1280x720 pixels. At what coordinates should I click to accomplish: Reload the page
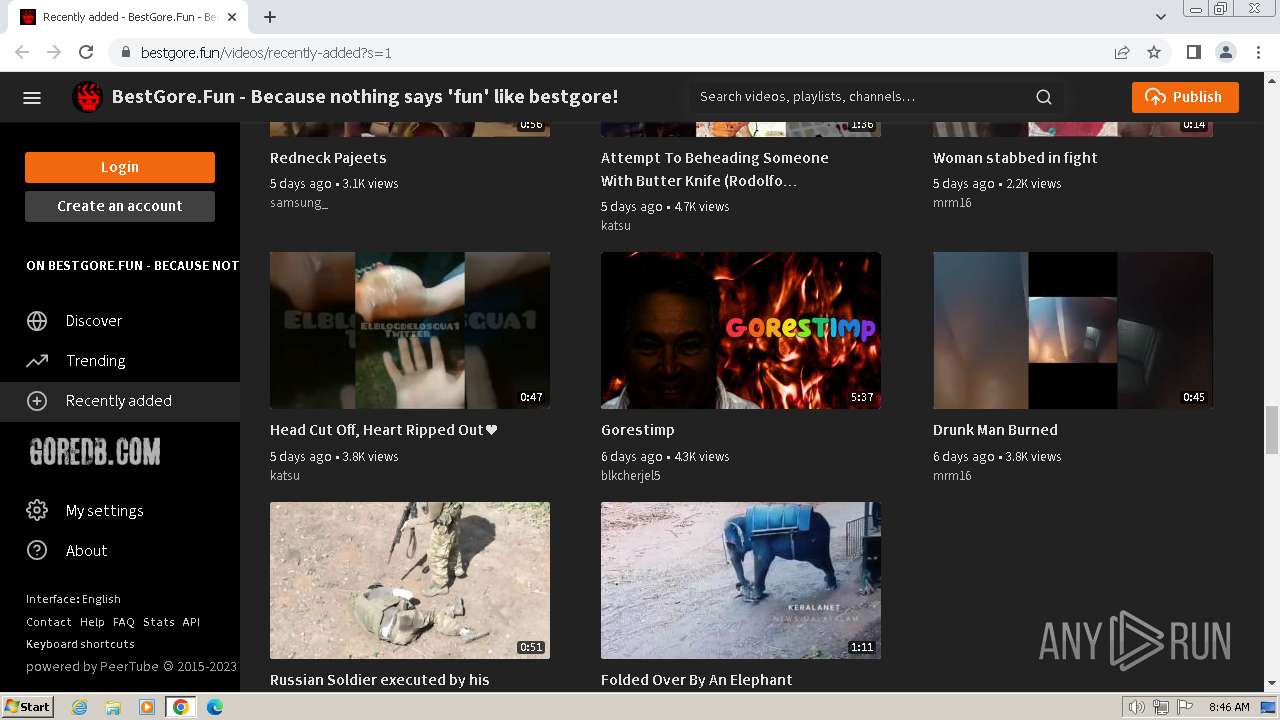86,52
